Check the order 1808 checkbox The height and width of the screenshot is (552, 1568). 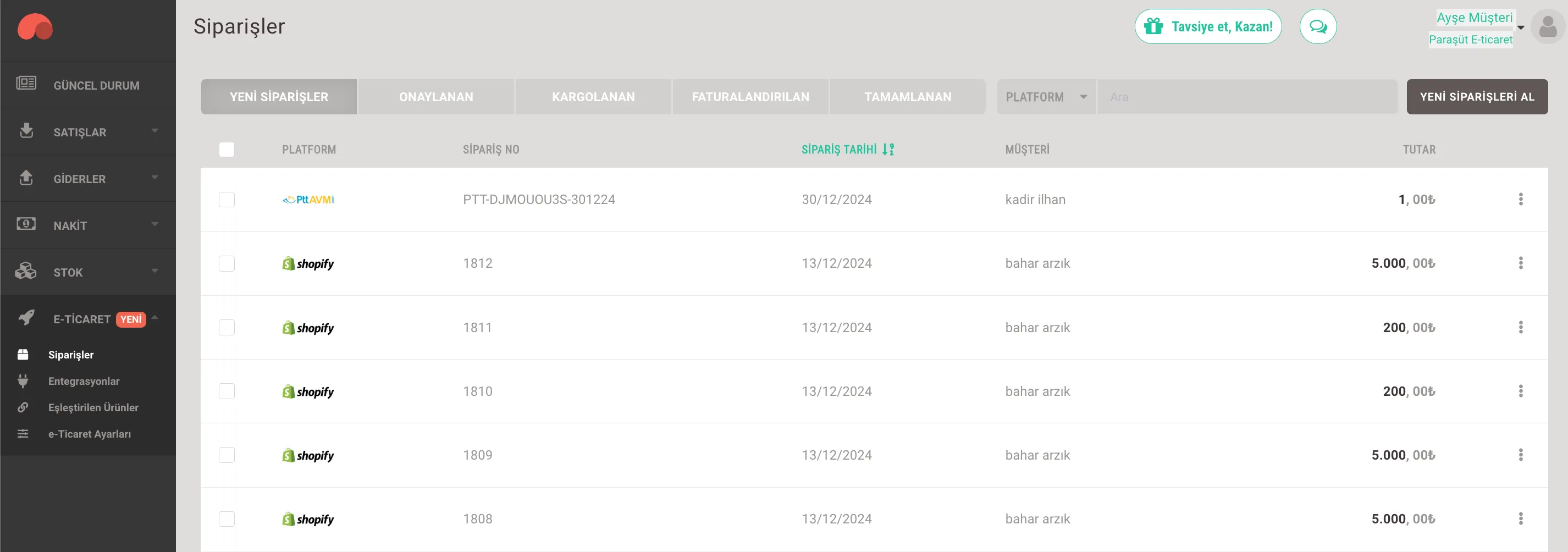(x=227, y=519)
